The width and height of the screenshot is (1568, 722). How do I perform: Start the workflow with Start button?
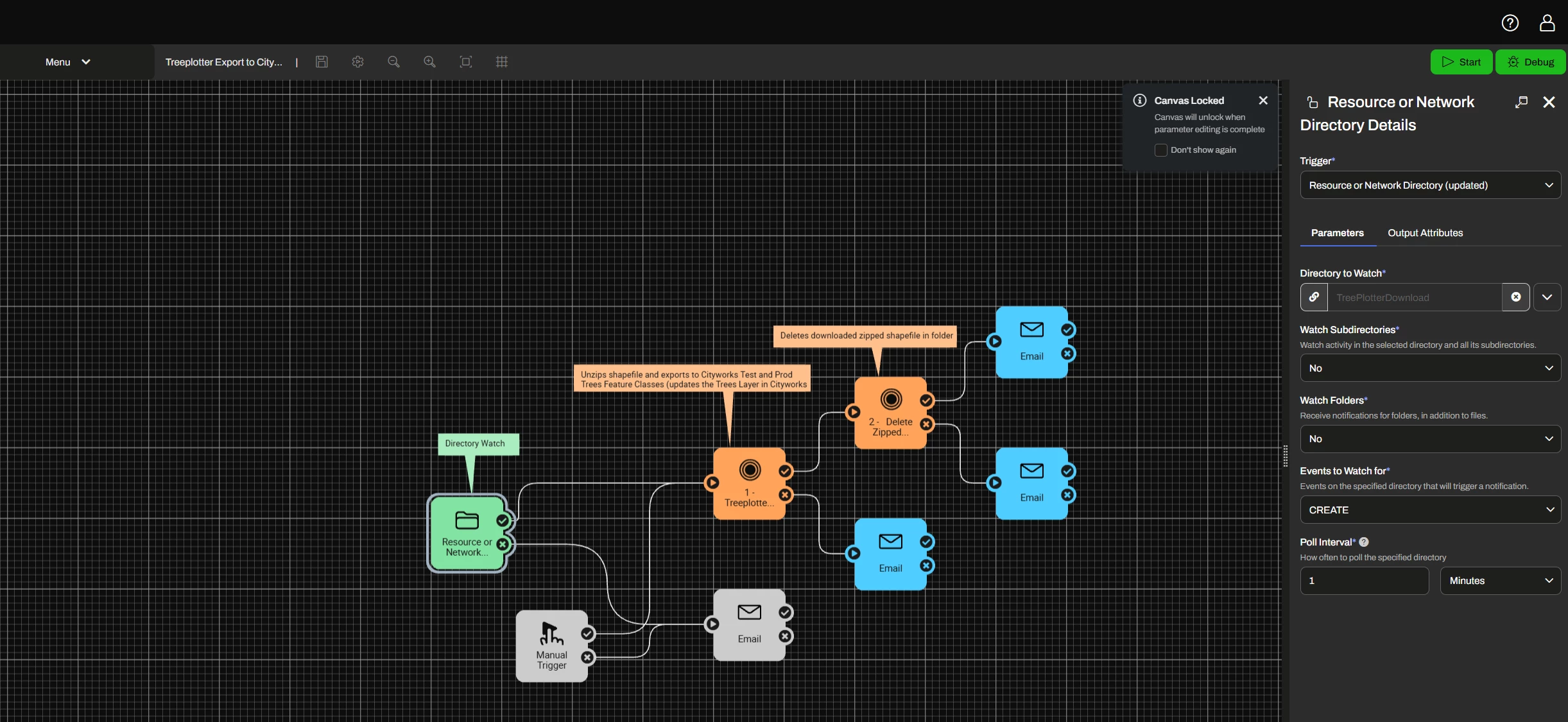click(1461, 62)
